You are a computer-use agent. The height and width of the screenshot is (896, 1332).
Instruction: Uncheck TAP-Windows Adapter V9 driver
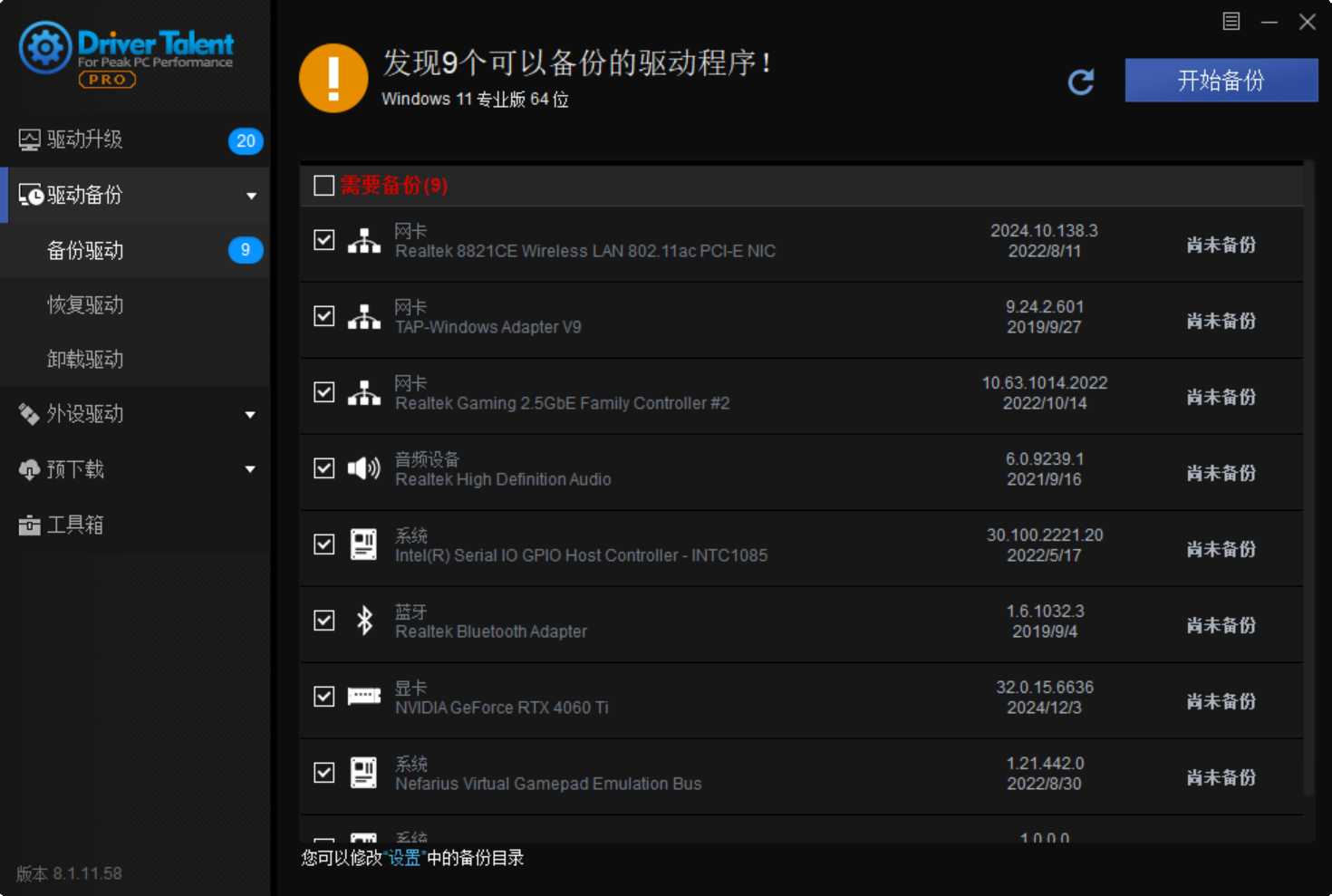(323, 316)
